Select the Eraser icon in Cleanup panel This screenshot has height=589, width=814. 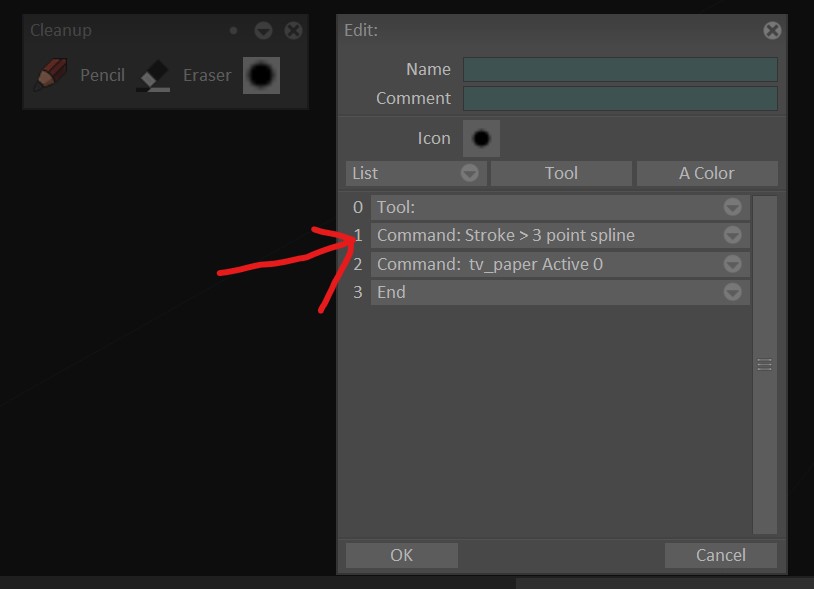pos(153,76)
